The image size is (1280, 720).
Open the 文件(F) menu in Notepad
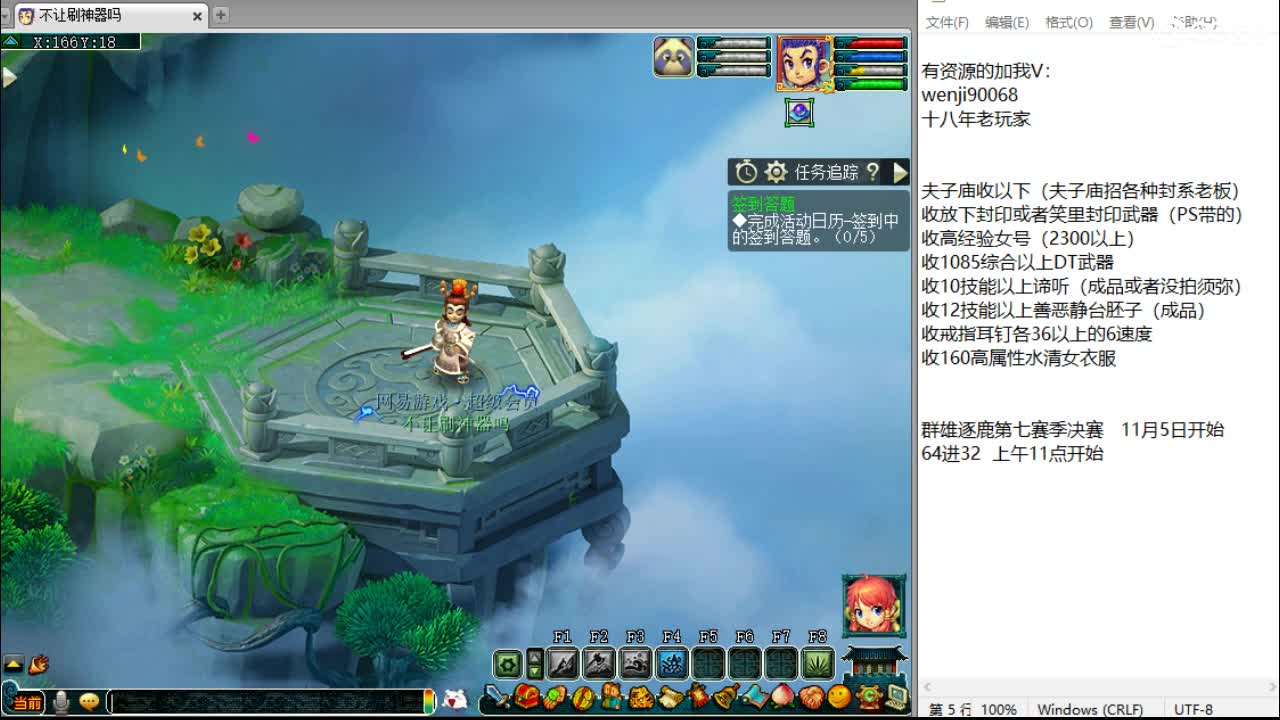tap(947, 22)
